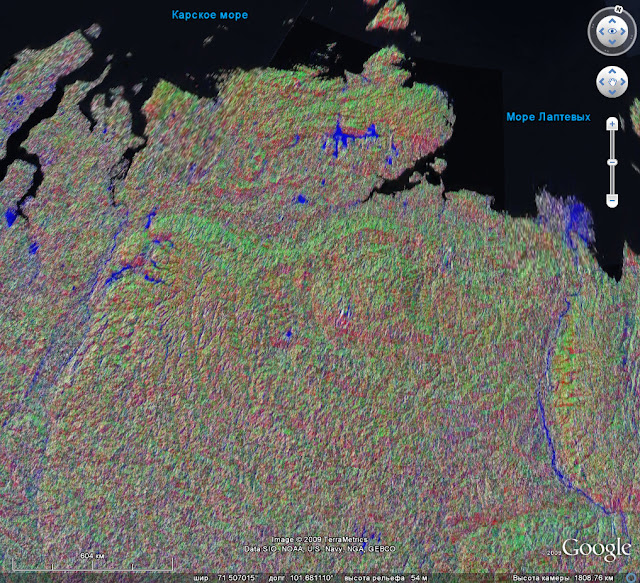
Task: Move north with the move joystick's up arrow
Action: click(612, 71)
